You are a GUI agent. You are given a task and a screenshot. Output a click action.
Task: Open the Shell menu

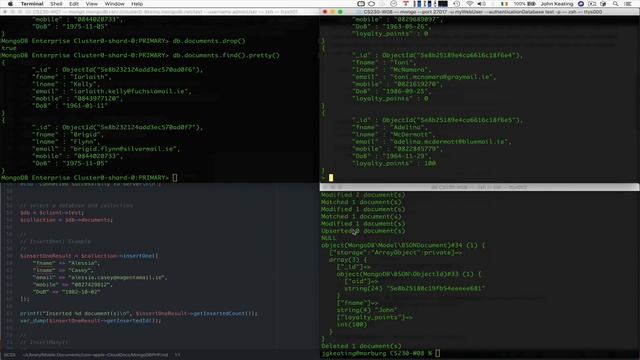point(56,4)
